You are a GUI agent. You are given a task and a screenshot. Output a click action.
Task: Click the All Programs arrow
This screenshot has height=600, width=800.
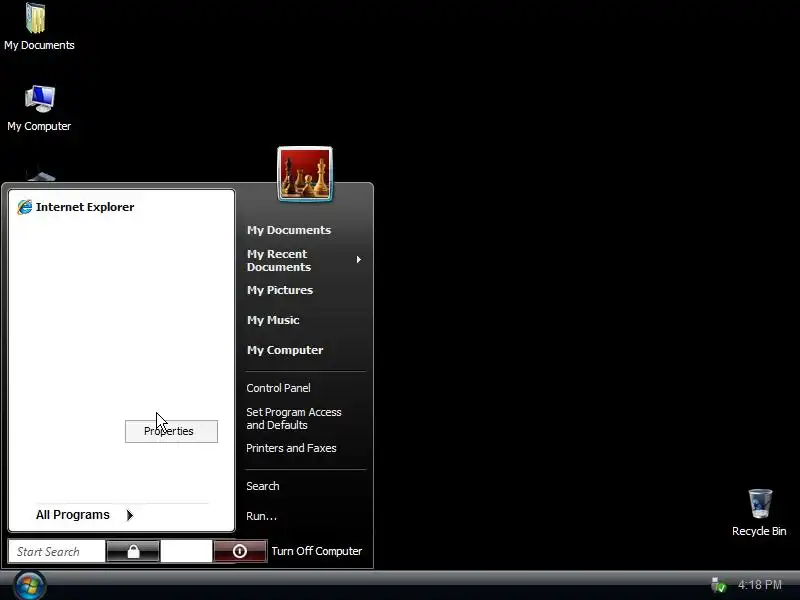[x=130, y=515]
